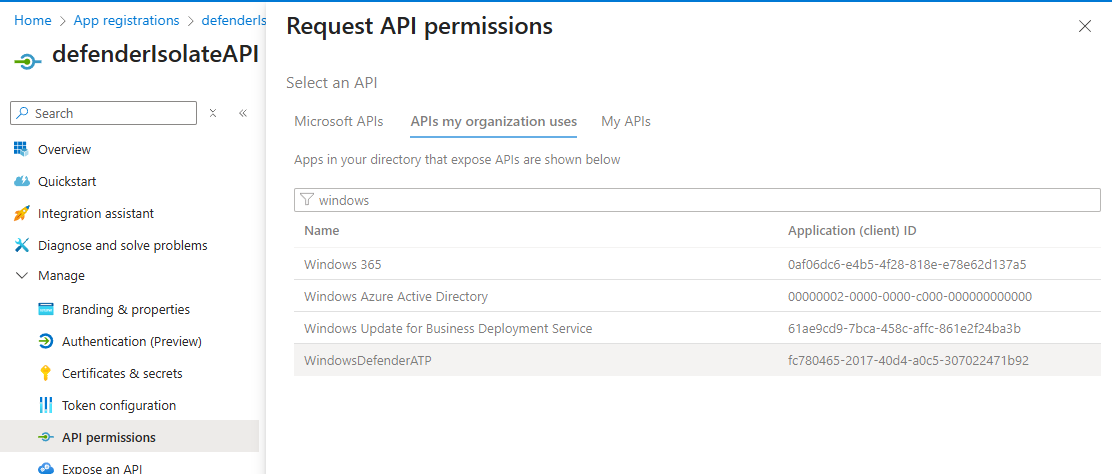Viewport: 1112px width, 474px height.
Task: Select the APIs my organization uses tab
Action: tap(494, 121)
